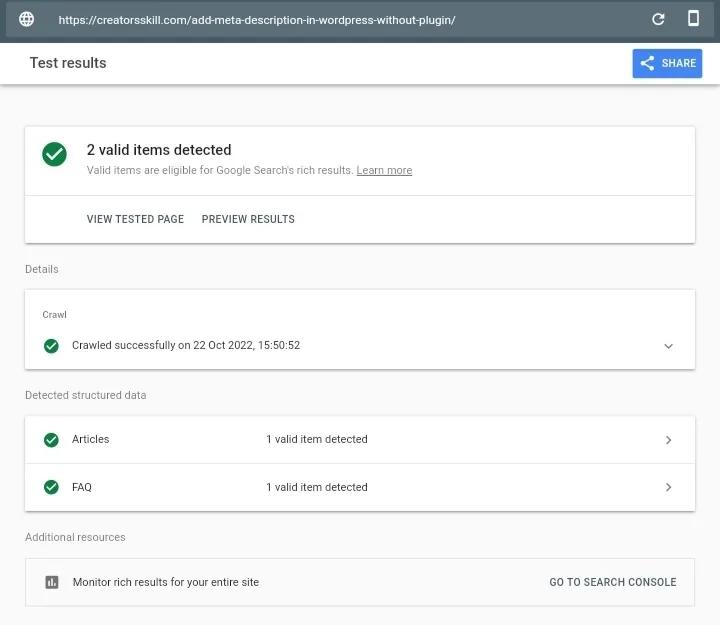Select the FAQ valid item text
Image resolution: width=720 pixels, height=625 pixels.
tap(317, 488)
